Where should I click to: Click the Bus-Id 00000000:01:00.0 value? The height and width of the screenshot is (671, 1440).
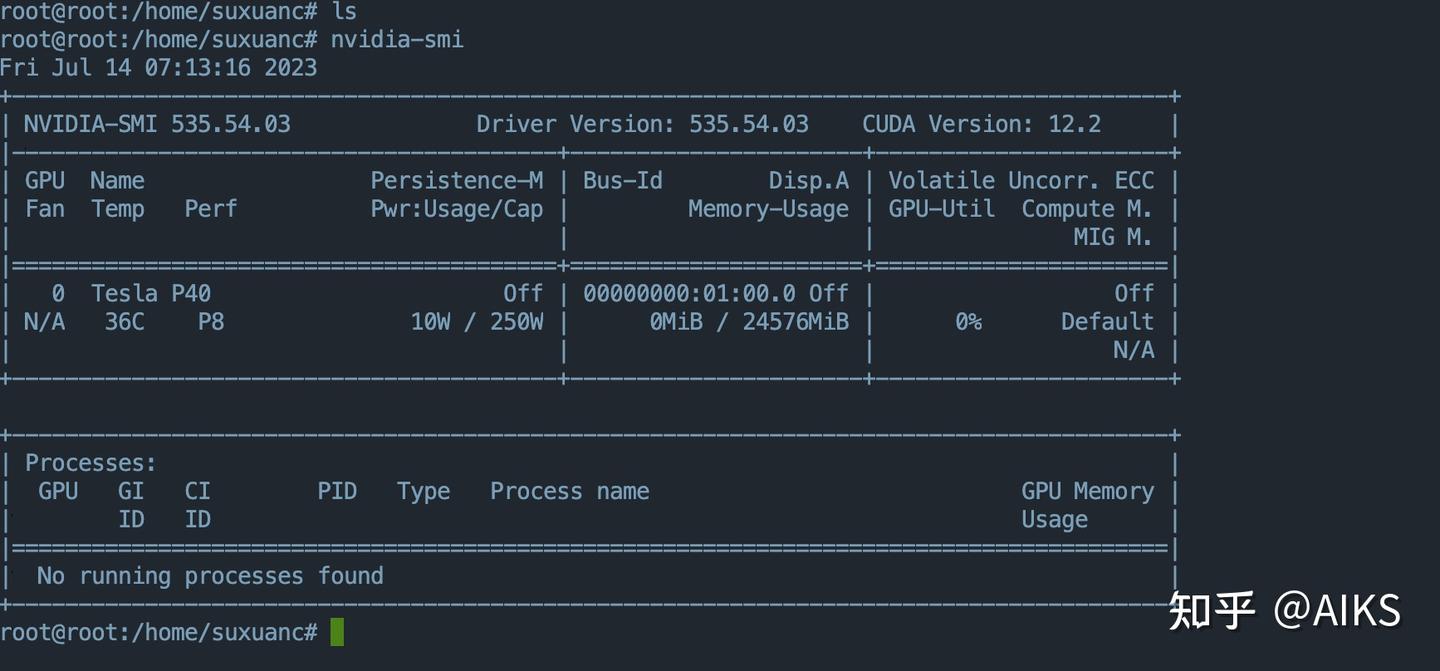(x=689, y=293)
